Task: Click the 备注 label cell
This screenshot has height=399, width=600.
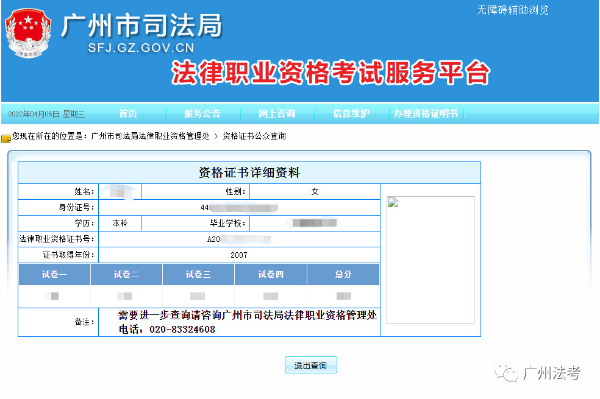Action: [58, 322]
